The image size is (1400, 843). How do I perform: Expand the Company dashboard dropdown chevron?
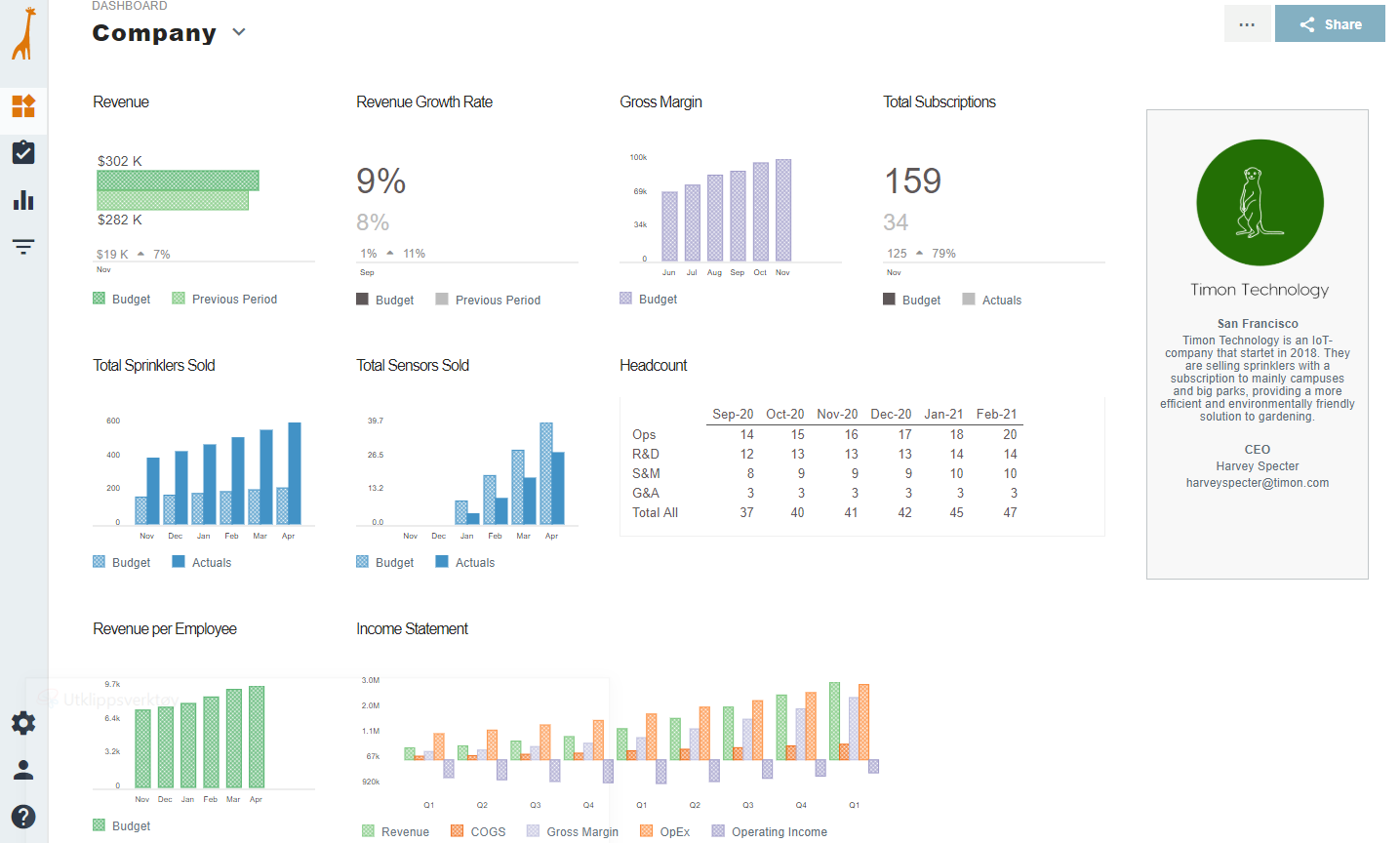(239, 32)
